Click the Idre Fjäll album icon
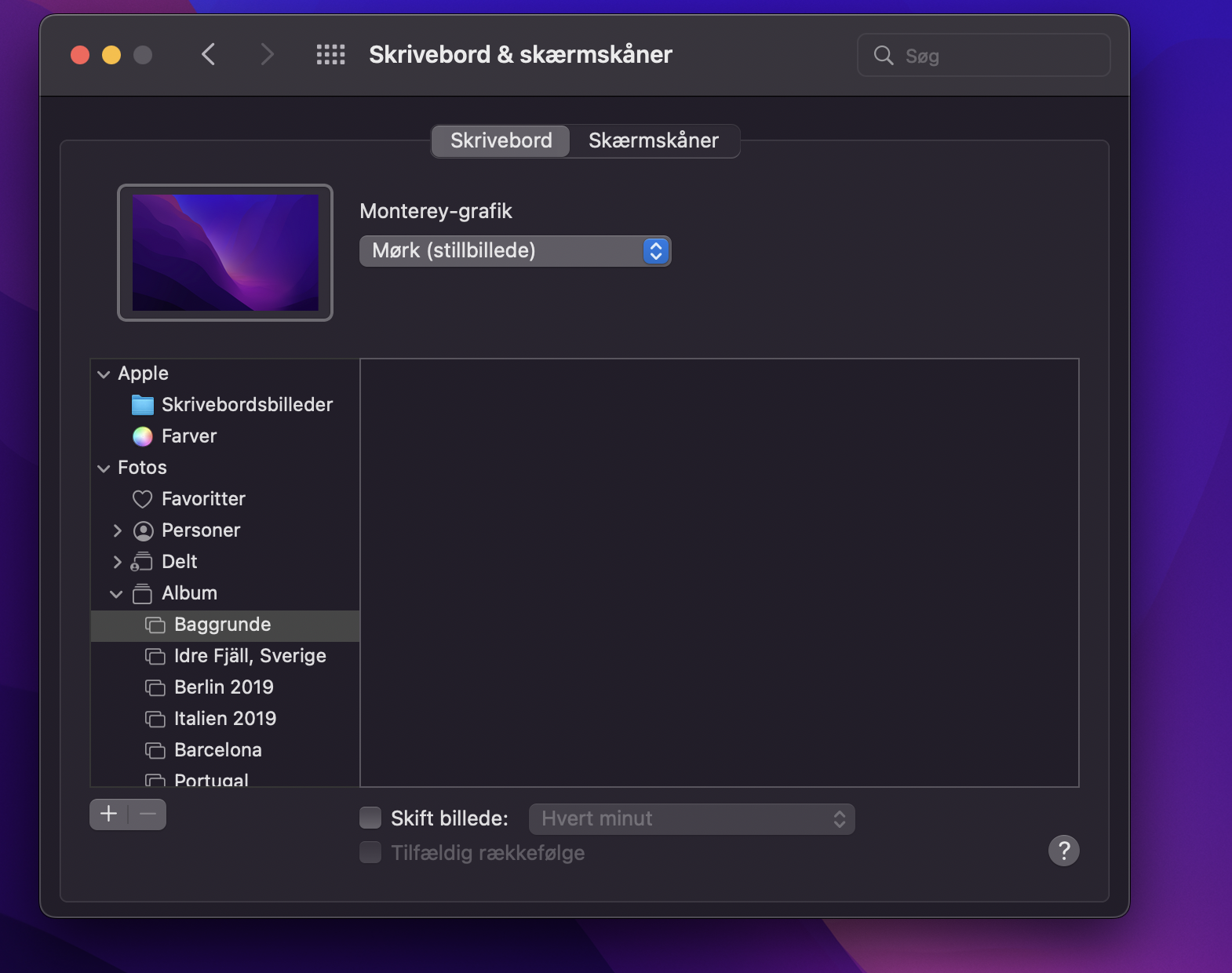 [x=155, y=656]
